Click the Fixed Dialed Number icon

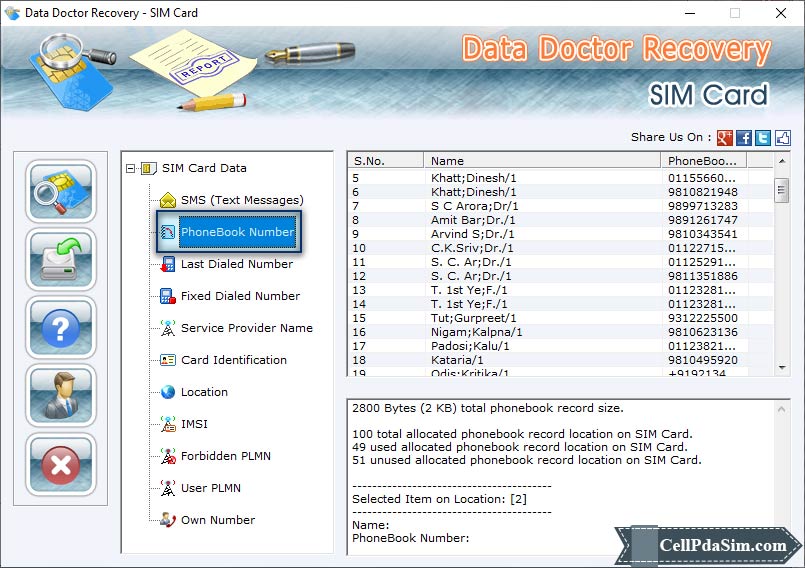pos(168,296)
